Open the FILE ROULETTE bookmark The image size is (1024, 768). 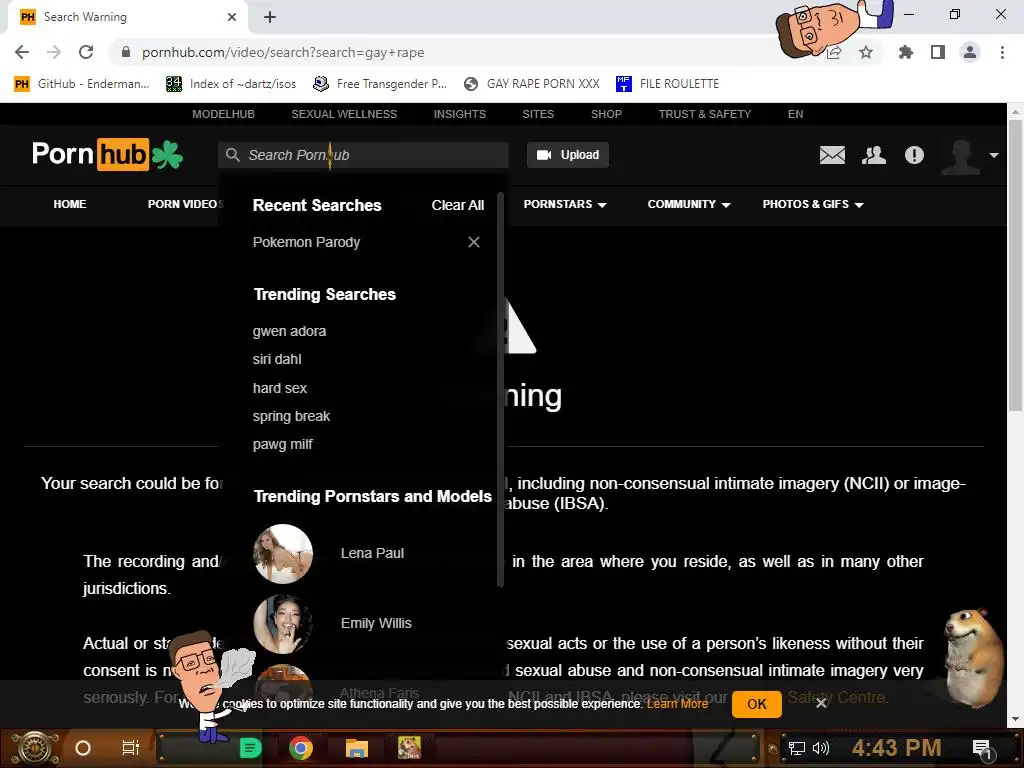667,84
